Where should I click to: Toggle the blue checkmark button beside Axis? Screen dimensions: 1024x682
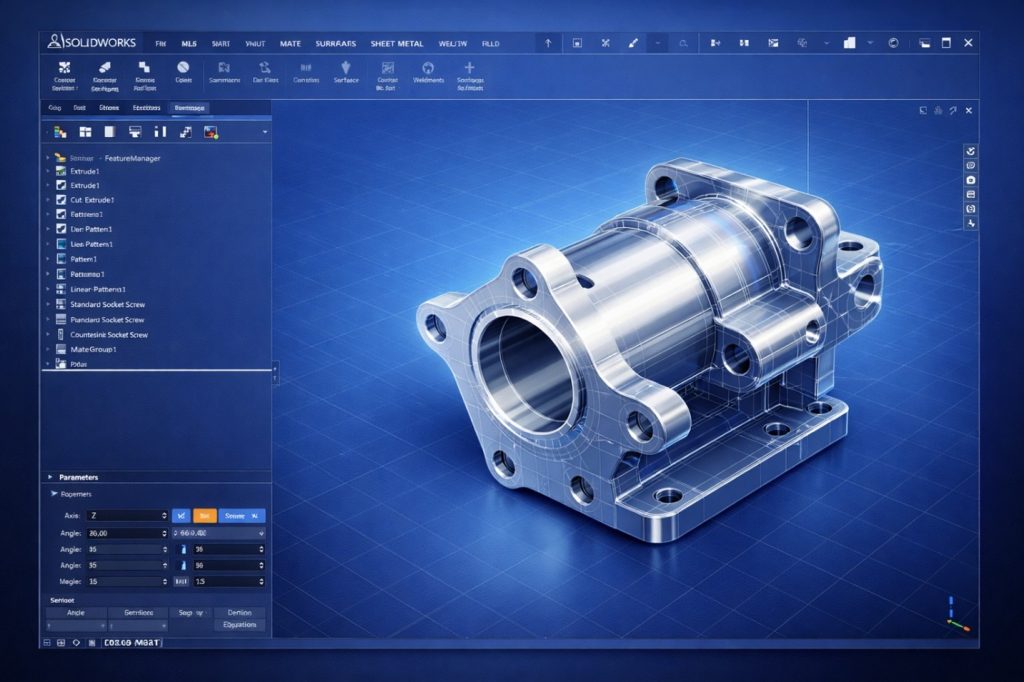pos(181,515)
